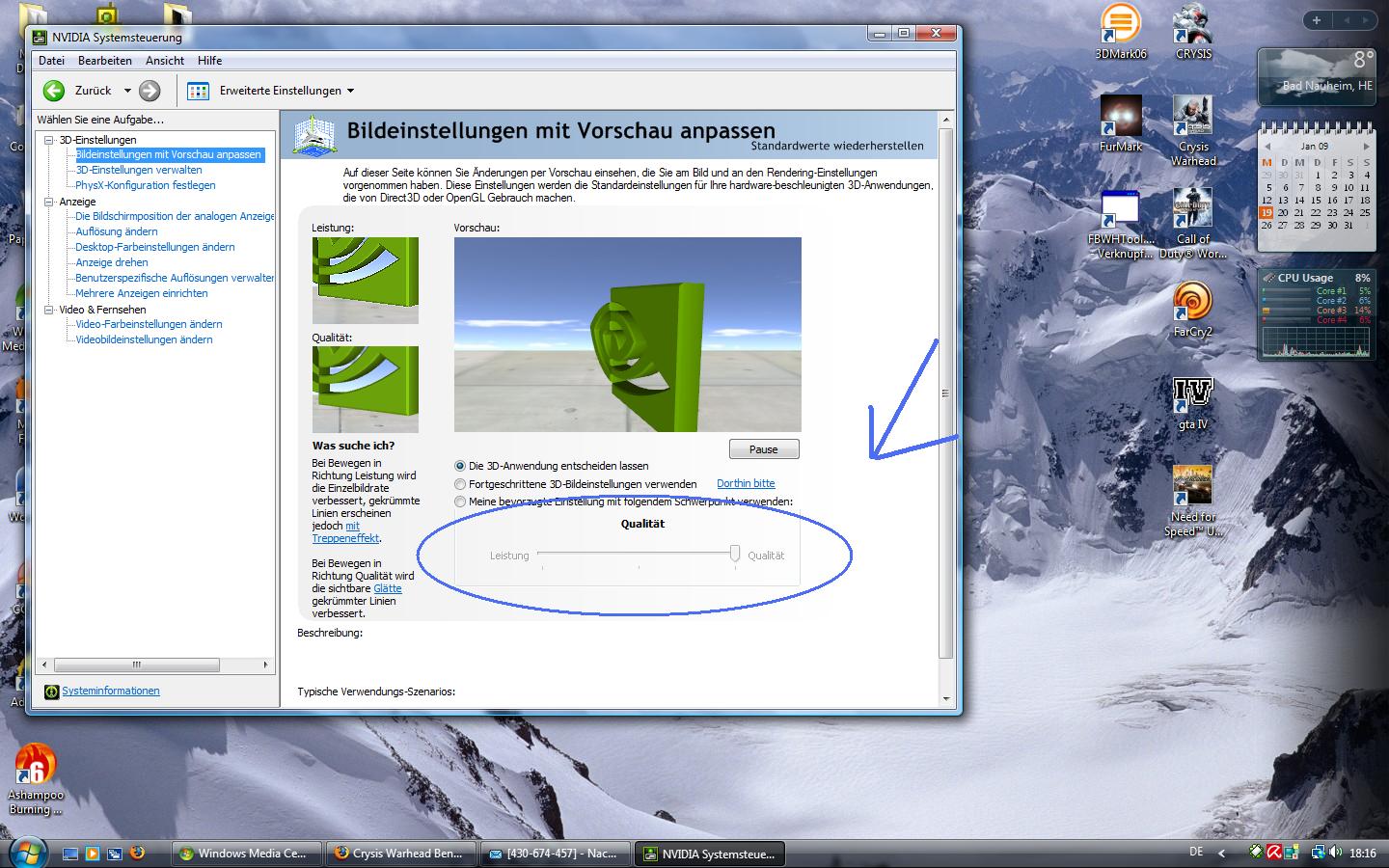Click 'Standardwerte wiederherstellen' link
1389x868 pixels.
837,146
